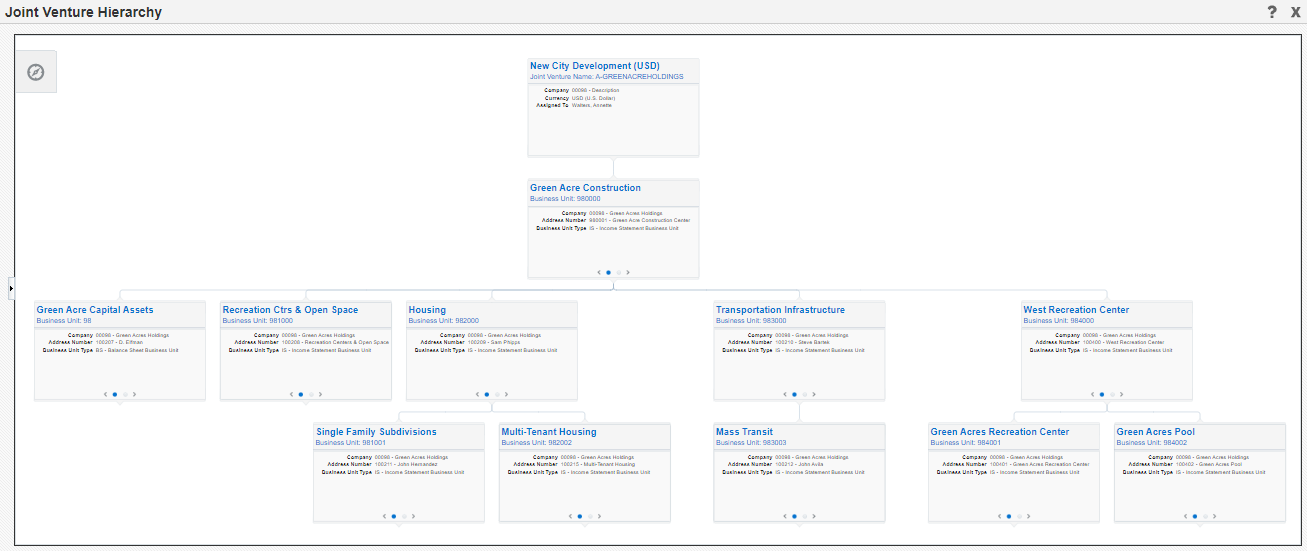Show previous page on Mass Transit card
The image size is (1307, 551).
[x=785, y=516]
